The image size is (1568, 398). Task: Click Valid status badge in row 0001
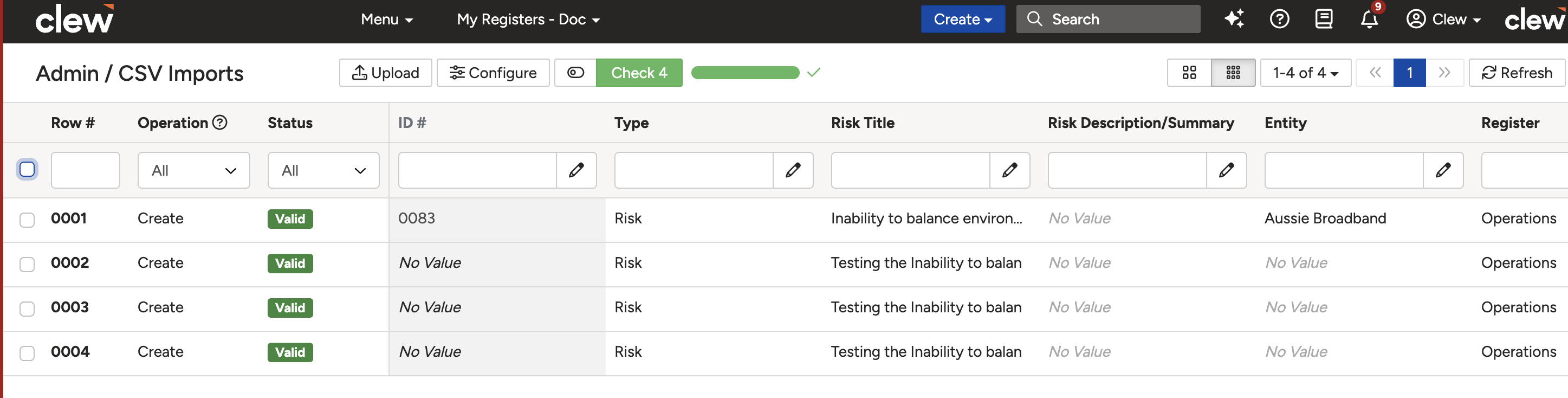[x=290, y=219]
